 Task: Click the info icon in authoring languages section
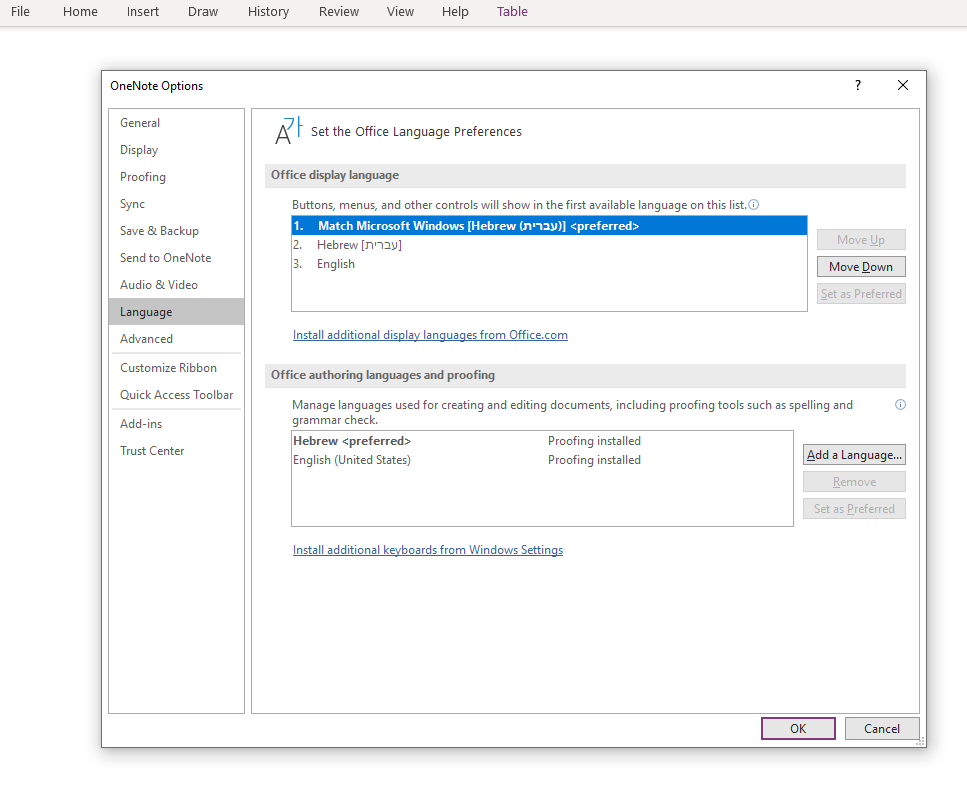click(x=899, y=404)
